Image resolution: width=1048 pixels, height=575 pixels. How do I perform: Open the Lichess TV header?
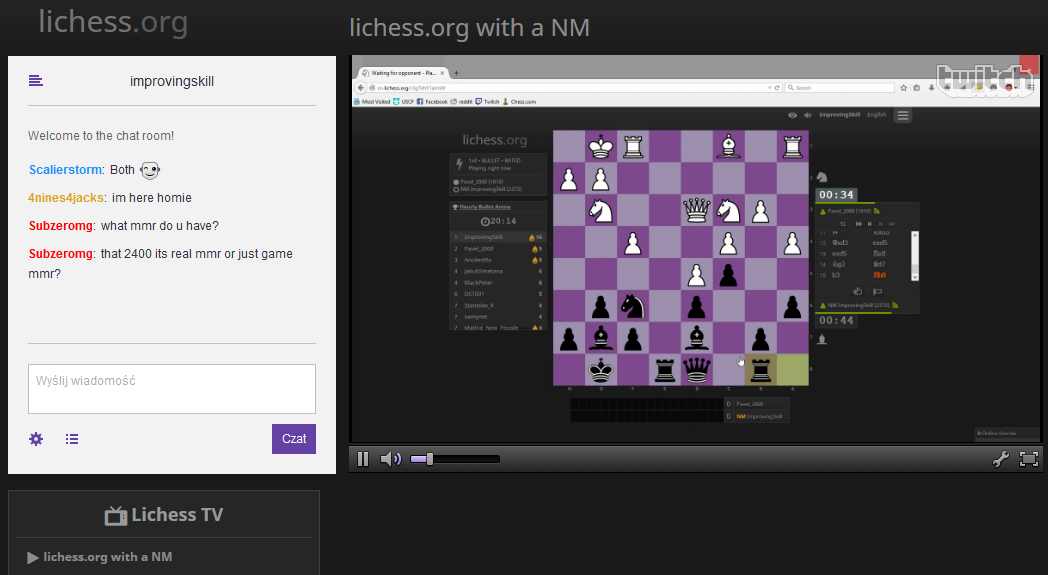pyautogui.click(x=164, y=515)
